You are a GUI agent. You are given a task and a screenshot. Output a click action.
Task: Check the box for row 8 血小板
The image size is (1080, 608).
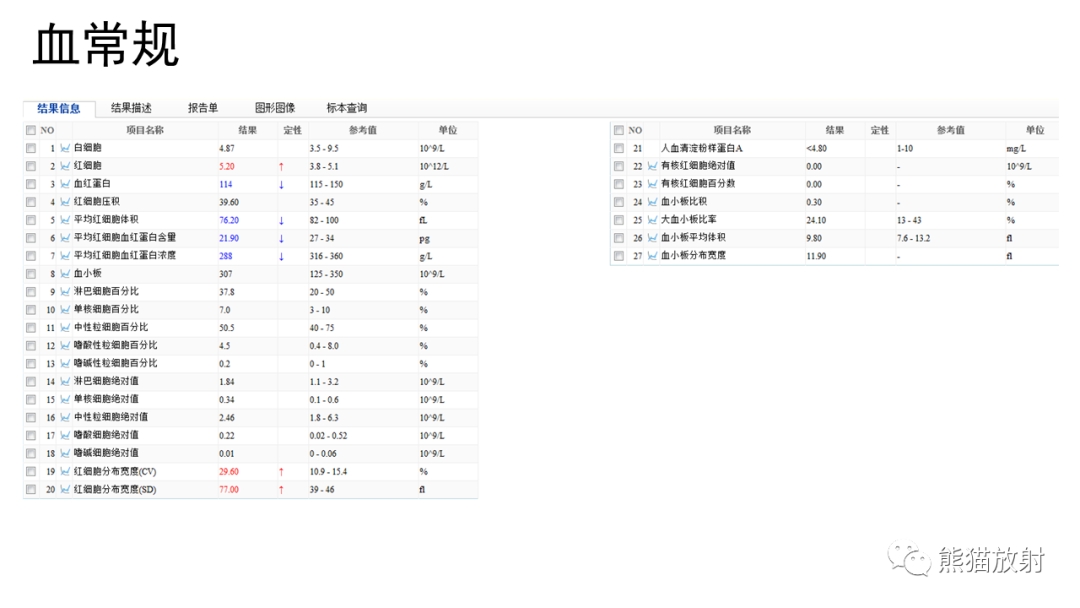point(31,274)
